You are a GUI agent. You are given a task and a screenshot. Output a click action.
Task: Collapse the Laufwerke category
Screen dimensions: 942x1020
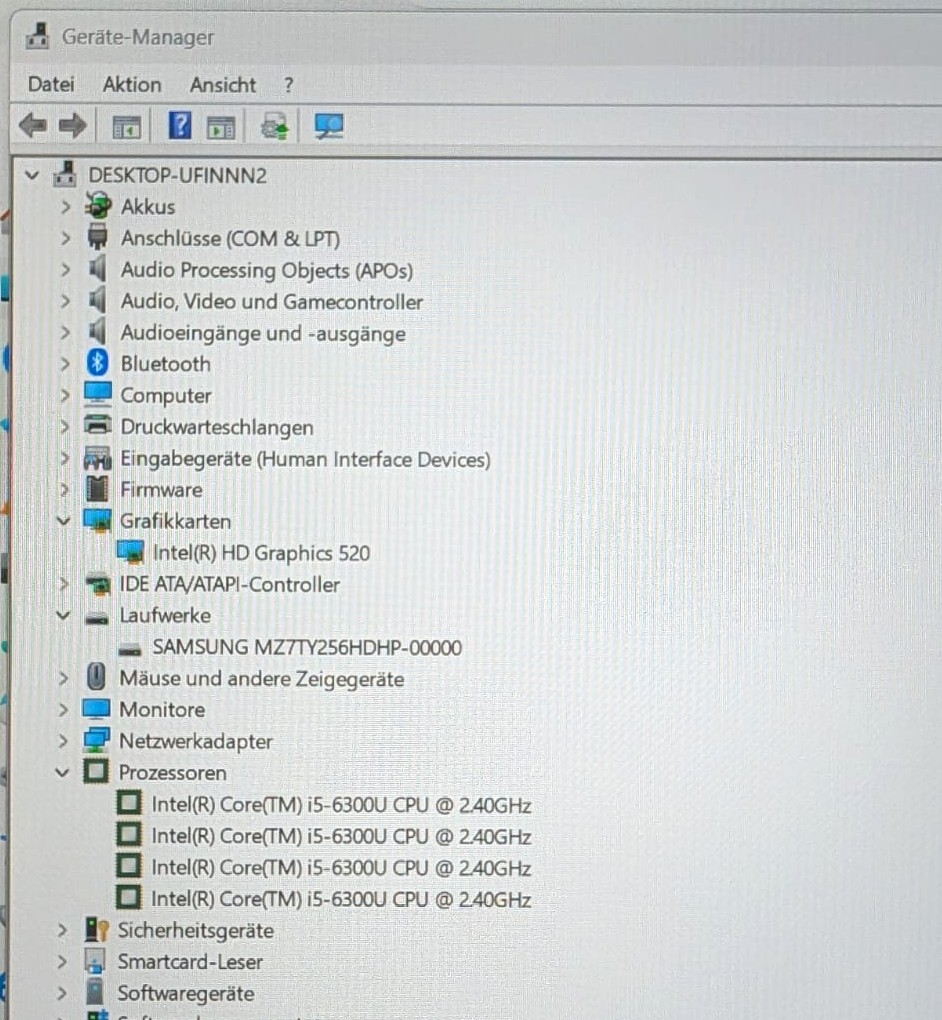click(63, 615)
